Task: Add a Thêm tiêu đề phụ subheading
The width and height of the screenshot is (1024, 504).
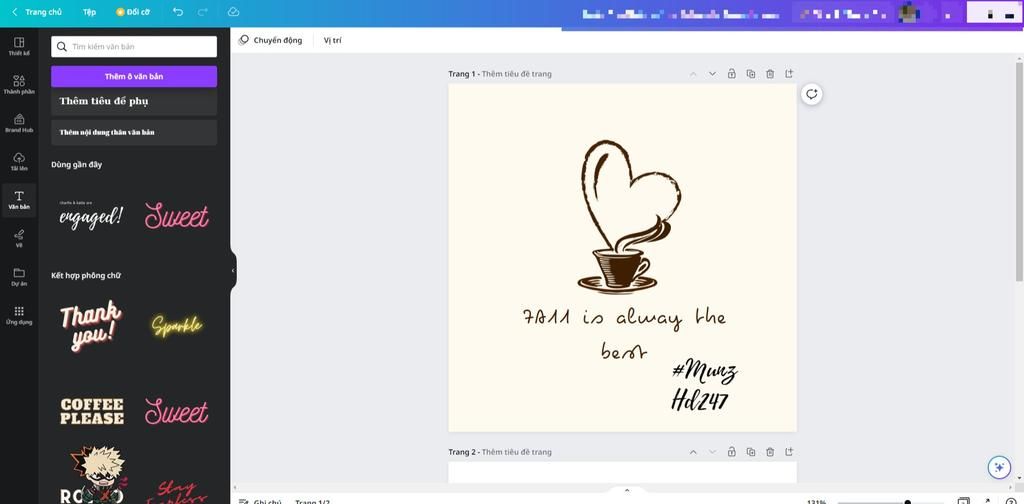Action: (x=134, y=101)
